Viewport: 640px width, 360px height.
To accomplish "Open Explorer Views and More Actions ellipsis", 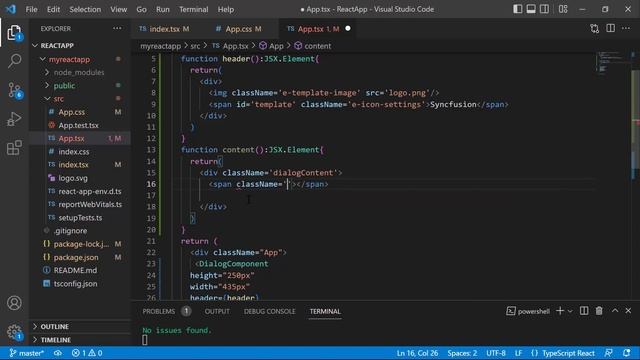I will [118, 28].
